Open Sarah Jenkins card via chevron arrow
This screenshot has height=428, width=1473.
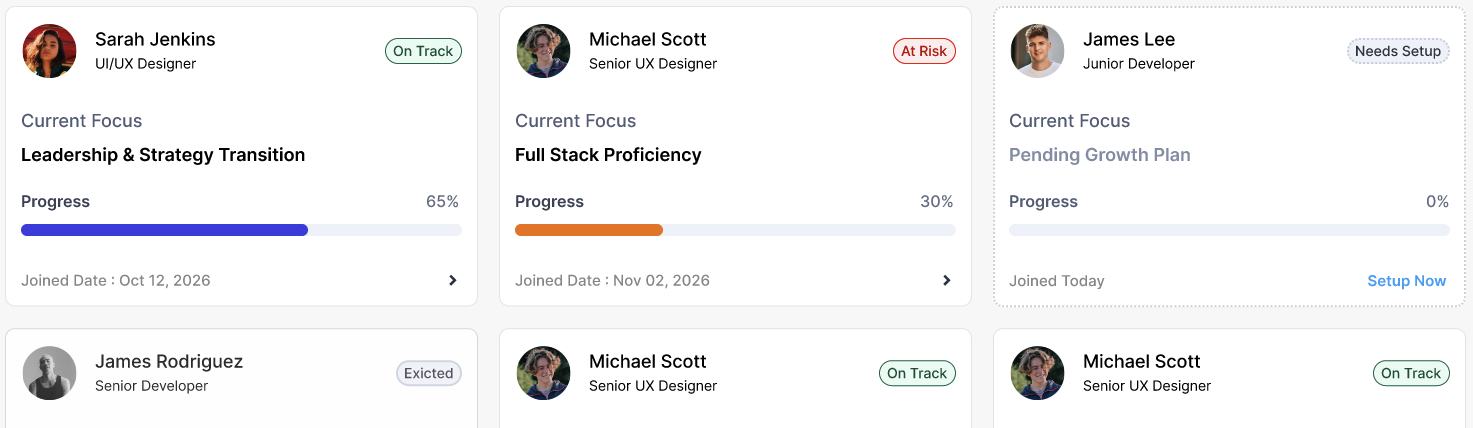point(453,280)
